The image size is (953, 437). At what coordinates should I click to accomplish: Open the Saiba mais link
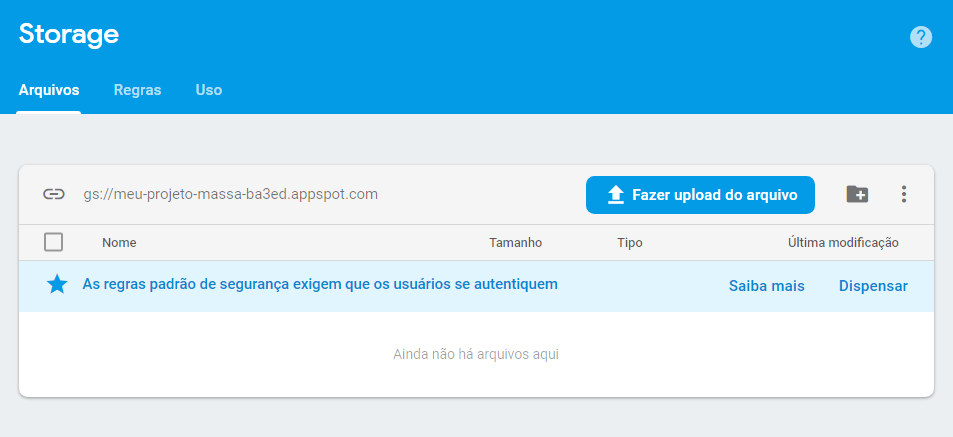point(766,286)
